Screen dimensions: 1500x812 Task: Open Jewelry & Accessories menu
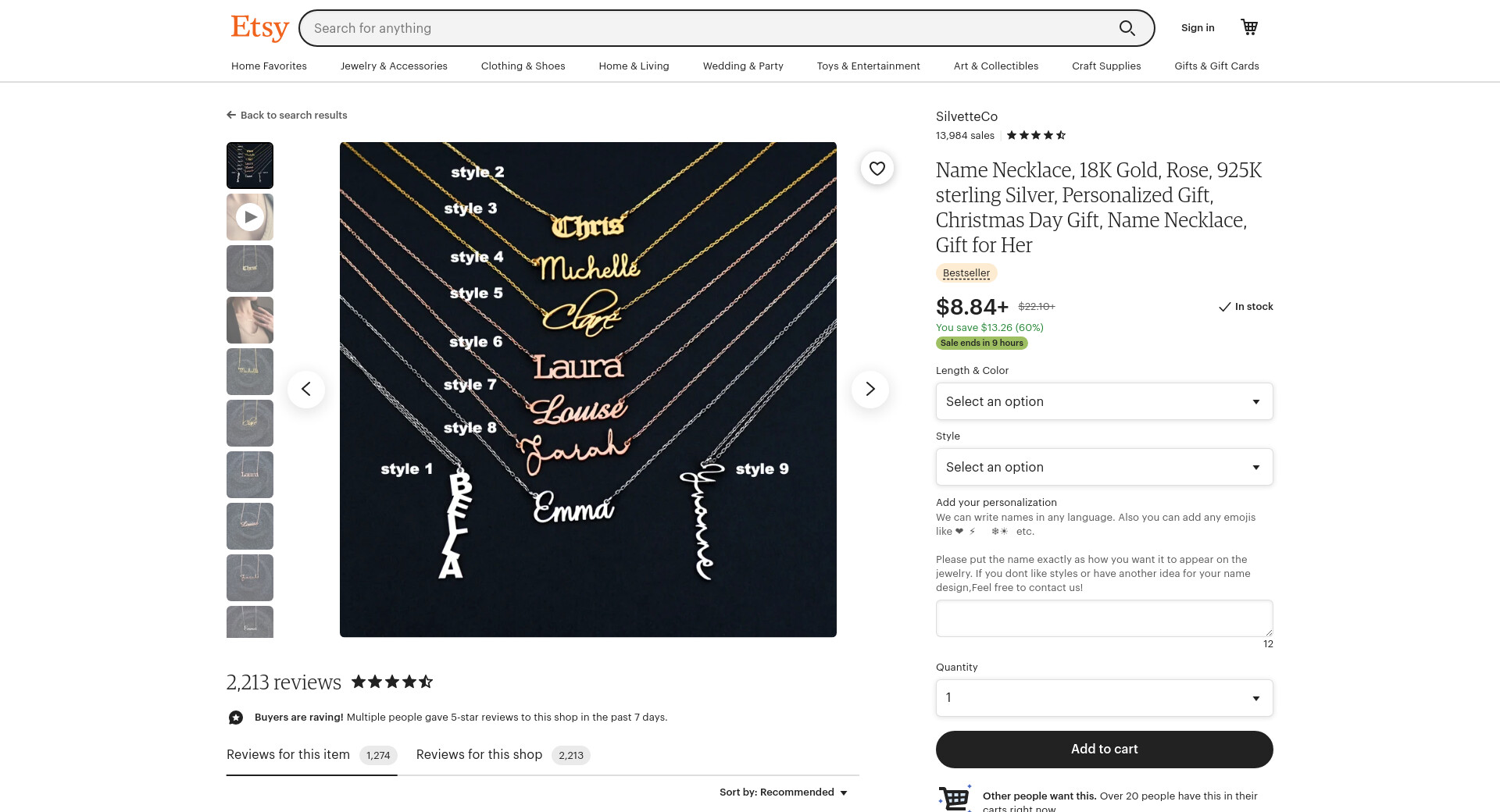(x=394, y=66)
